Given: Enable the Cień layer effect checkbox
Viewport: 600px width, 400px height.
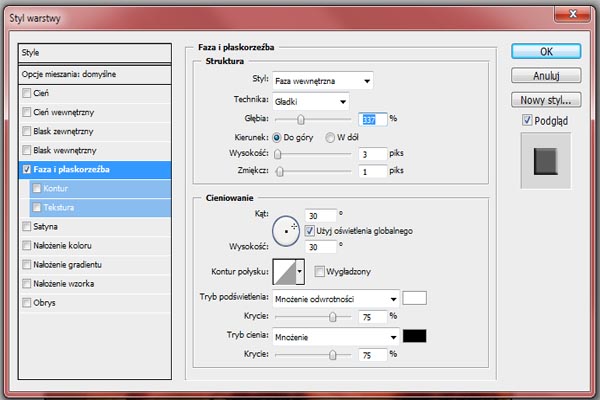Looking at the screenshot, I should click(28, 93).
